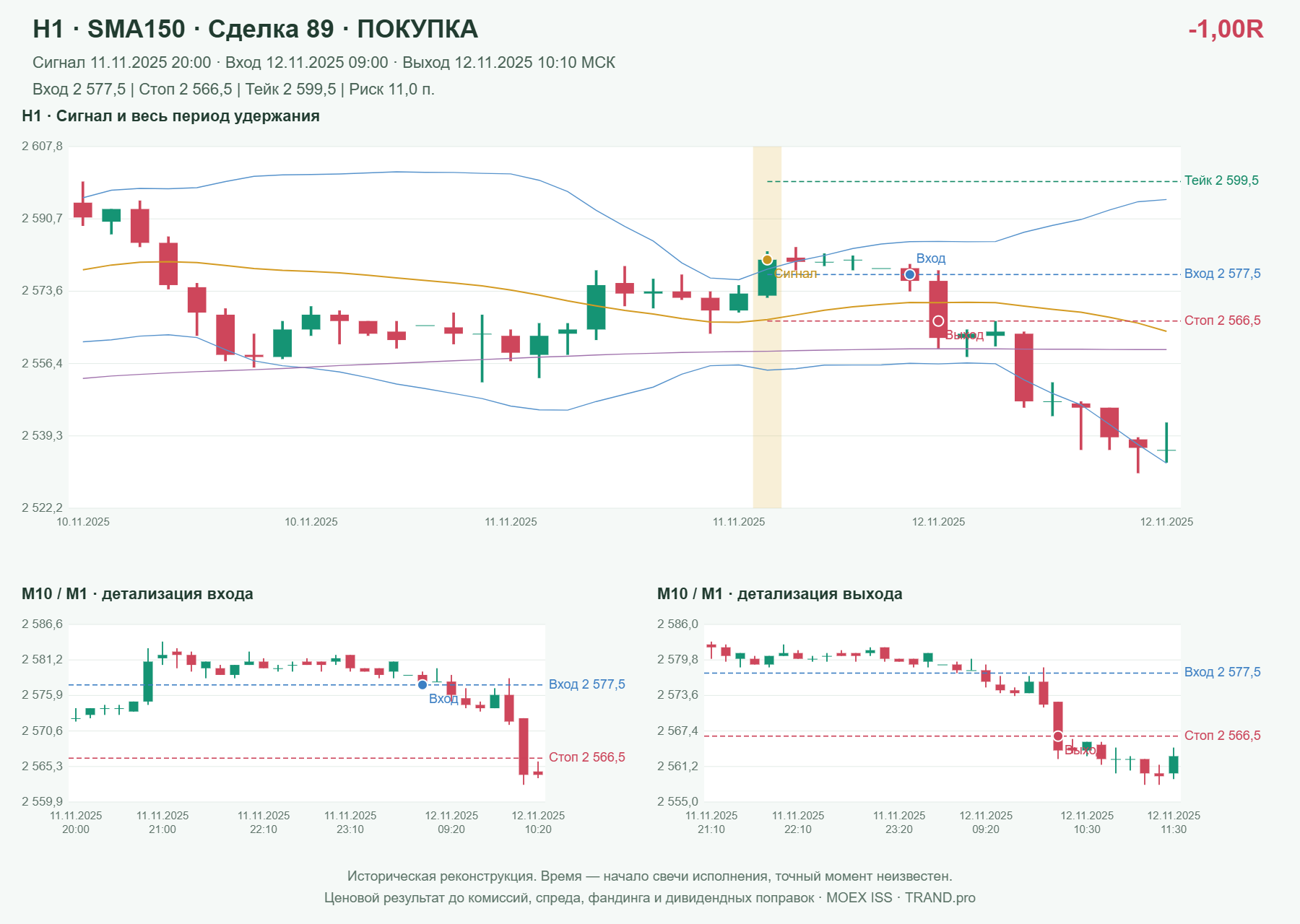Click the 2 522,2 price axis label
This screenshot has width=1300, height=924.
point(42,508)
